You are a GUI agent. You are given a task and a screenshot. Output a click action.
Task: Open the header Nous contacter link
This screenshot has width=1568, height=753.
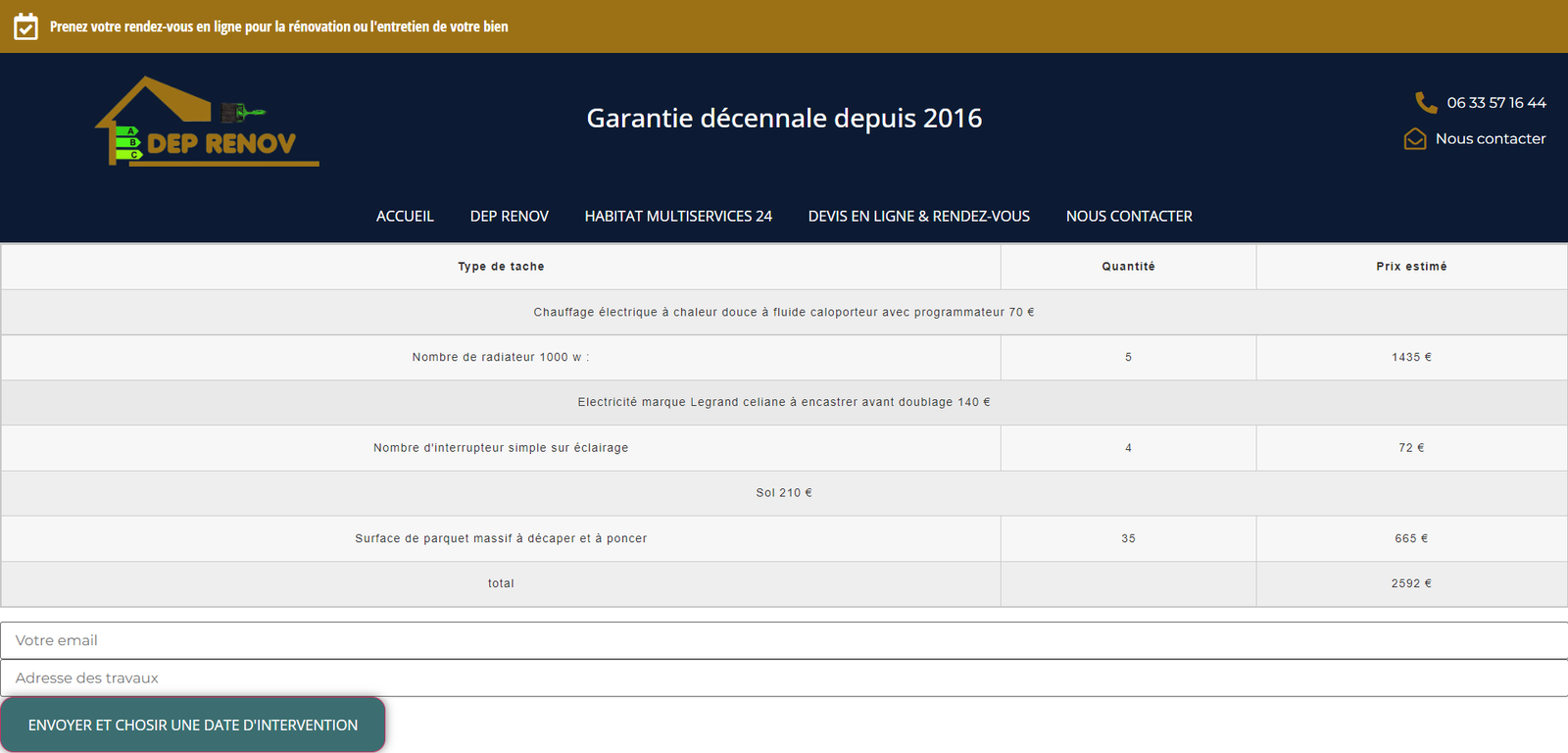pyautogui.click(x=1490, y=138)
